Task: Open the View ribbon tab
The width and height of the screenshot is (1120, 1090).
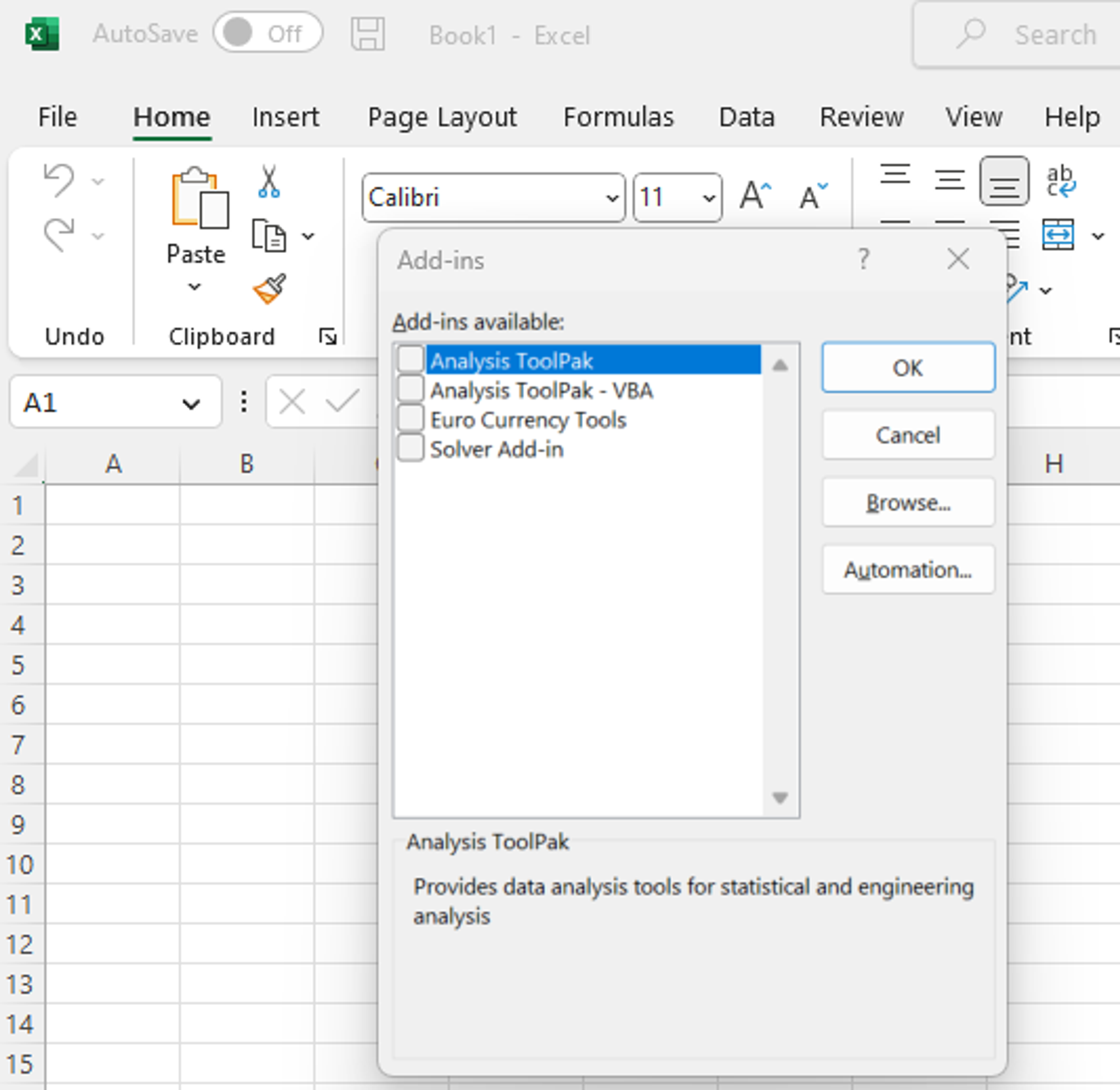Action: tap(974, 118)
